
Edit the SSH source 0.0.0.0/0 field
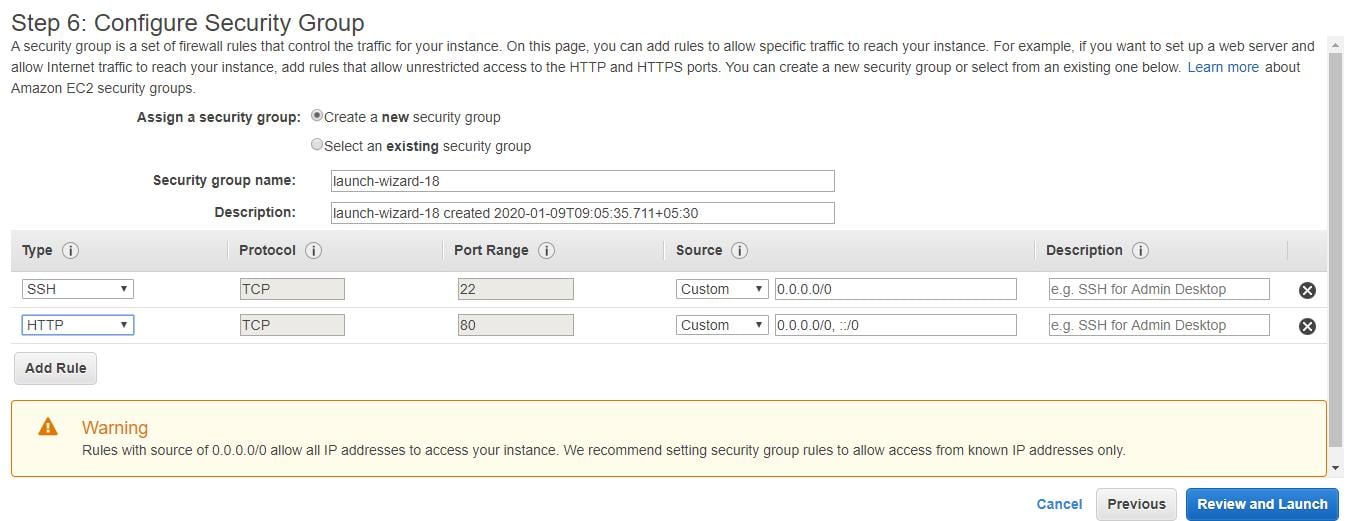point(896,289)
